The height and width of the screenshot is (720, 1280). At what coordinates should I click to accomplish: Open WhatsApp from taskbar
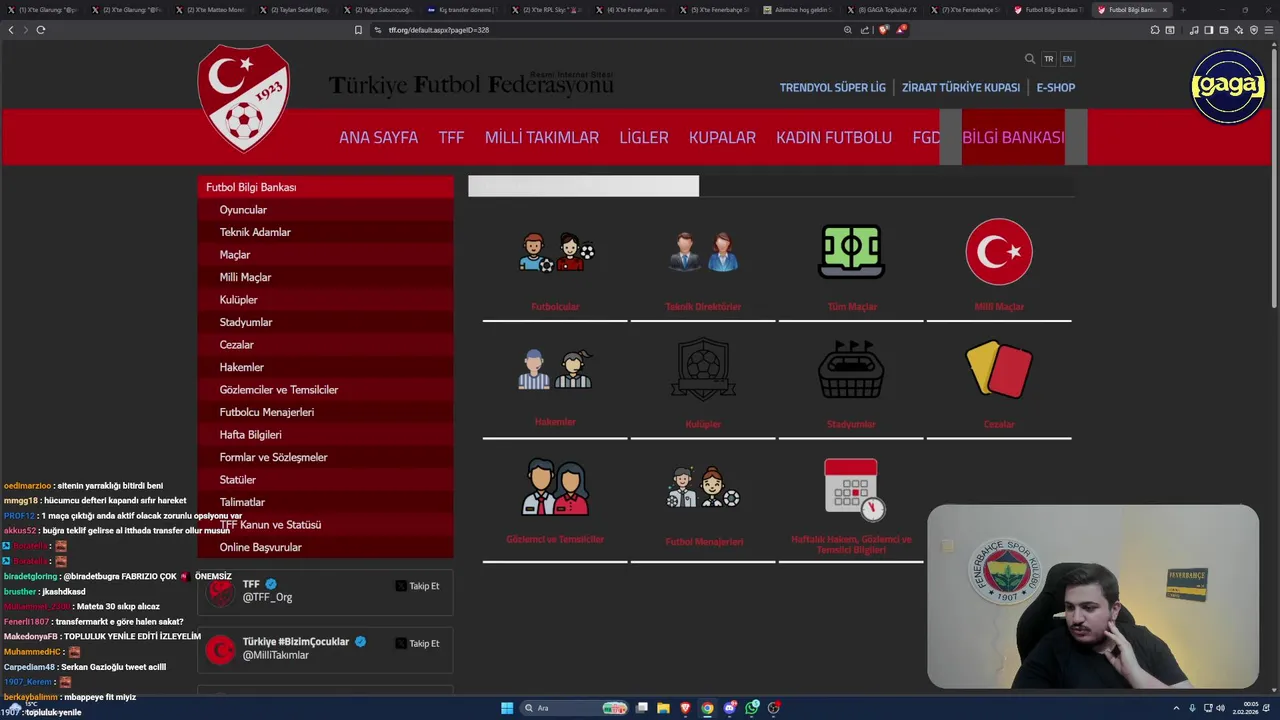[x=752, y=708]
